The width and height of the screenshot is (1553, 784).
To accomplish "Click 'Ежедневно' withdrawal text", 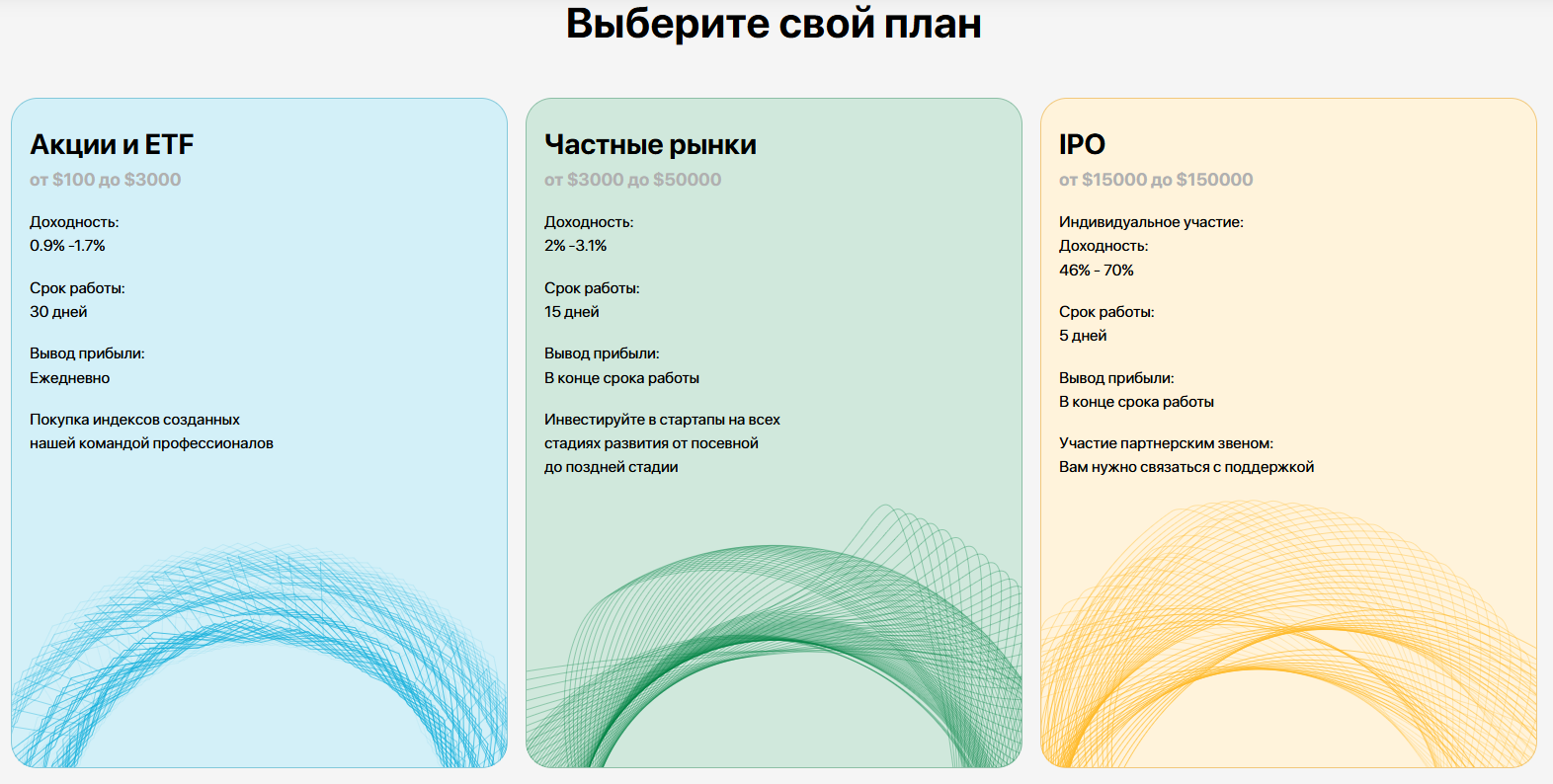I will 69,378.
